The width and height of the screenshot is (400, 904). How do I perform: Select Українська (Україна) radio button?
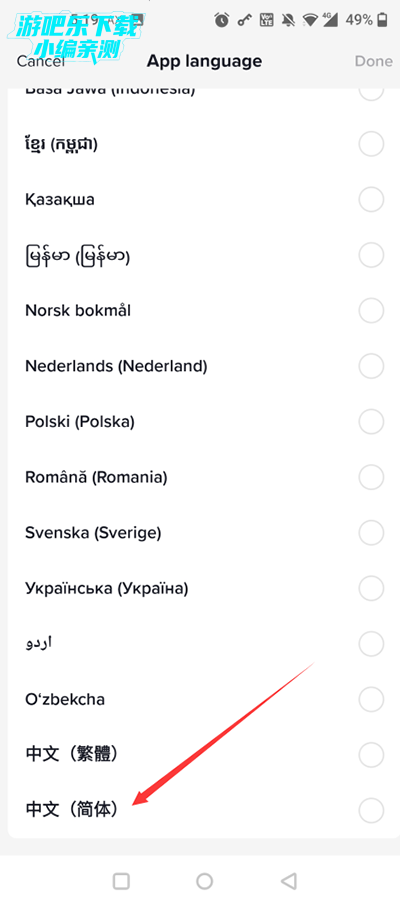coord(371,588)
